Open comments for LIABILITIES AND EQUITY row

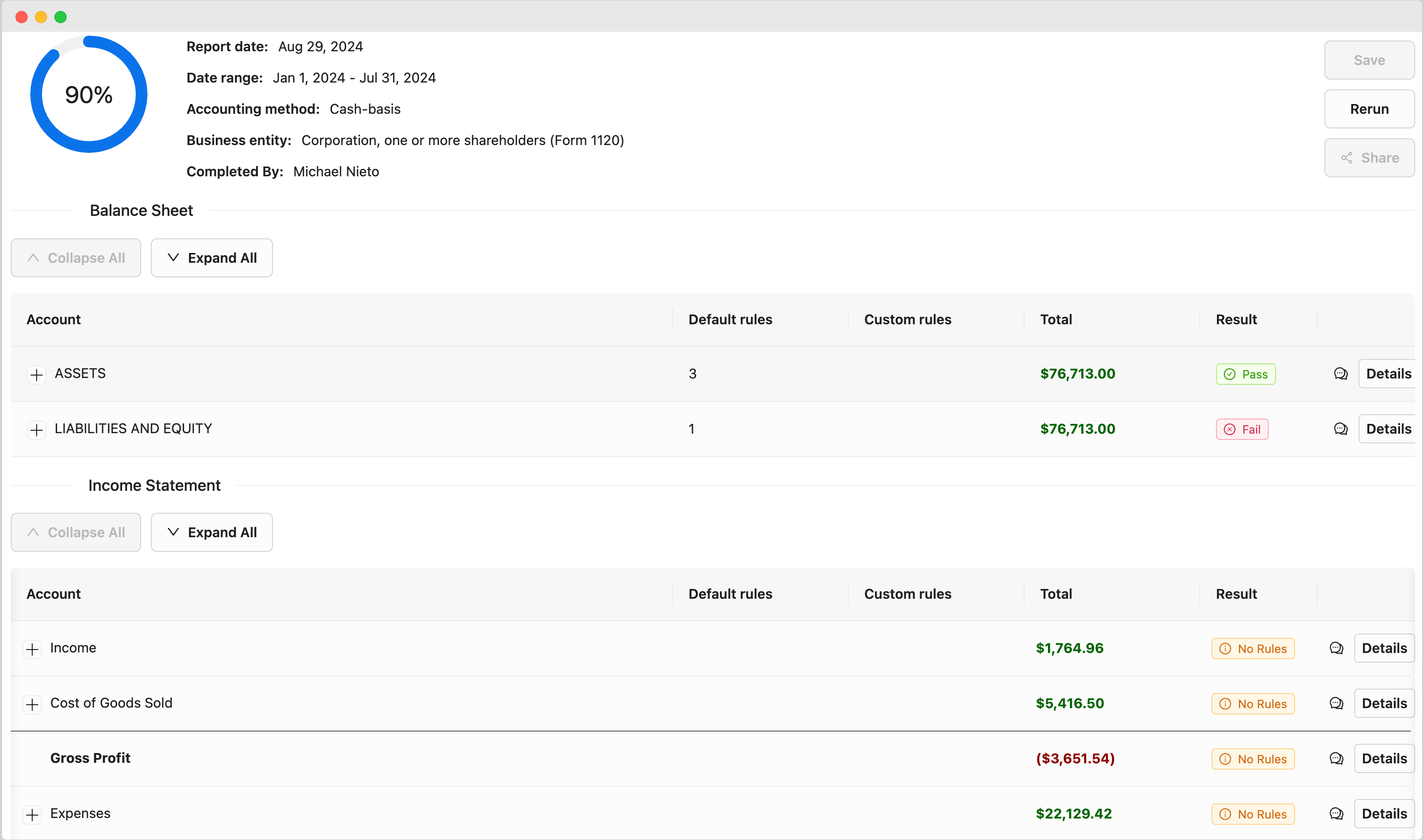1340,429
